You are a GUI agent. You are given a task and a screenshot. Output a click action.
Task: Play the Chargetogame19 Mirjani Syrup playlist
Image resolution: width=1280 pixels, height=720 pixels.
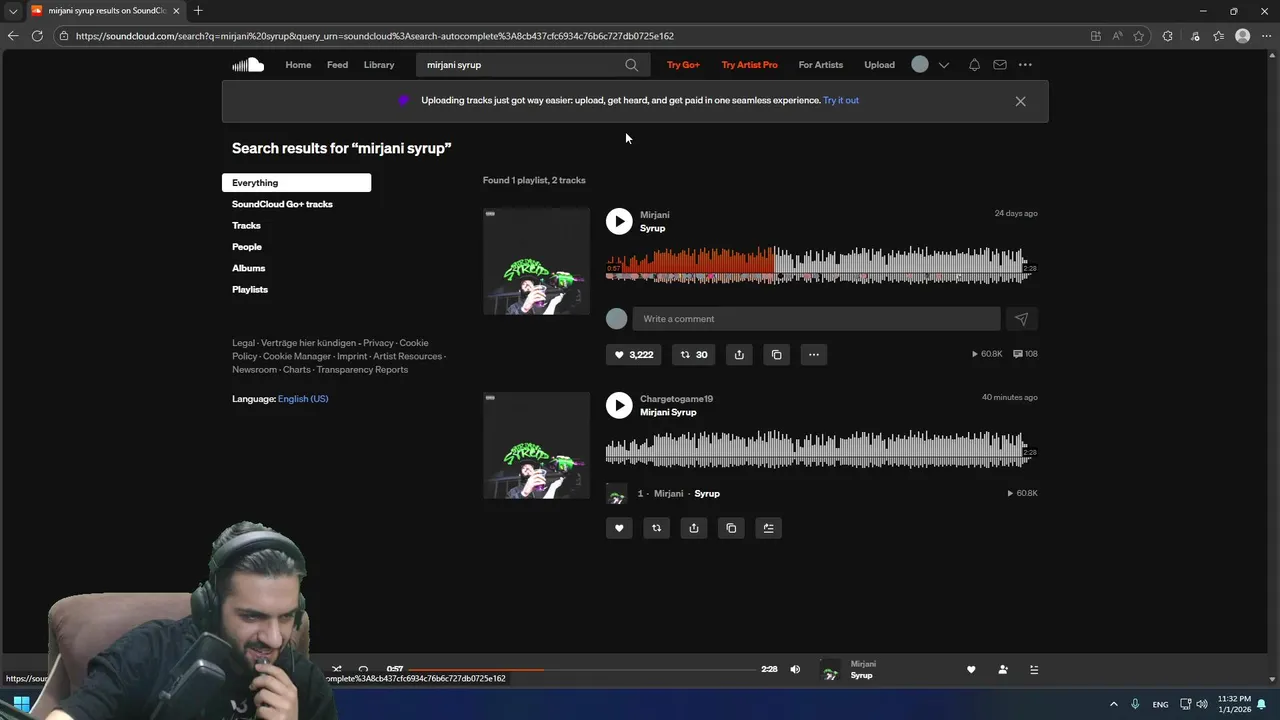click(x=619, y=405)
